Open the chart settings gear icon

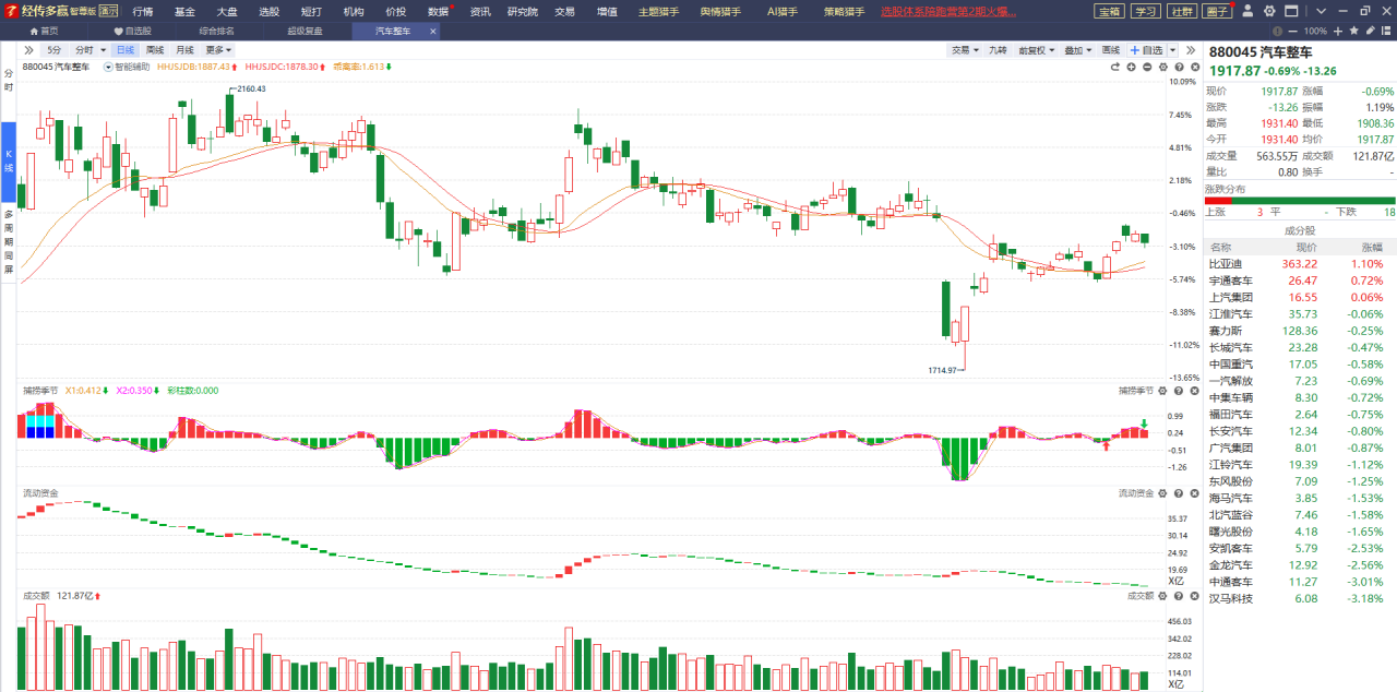coord(1164,67)
